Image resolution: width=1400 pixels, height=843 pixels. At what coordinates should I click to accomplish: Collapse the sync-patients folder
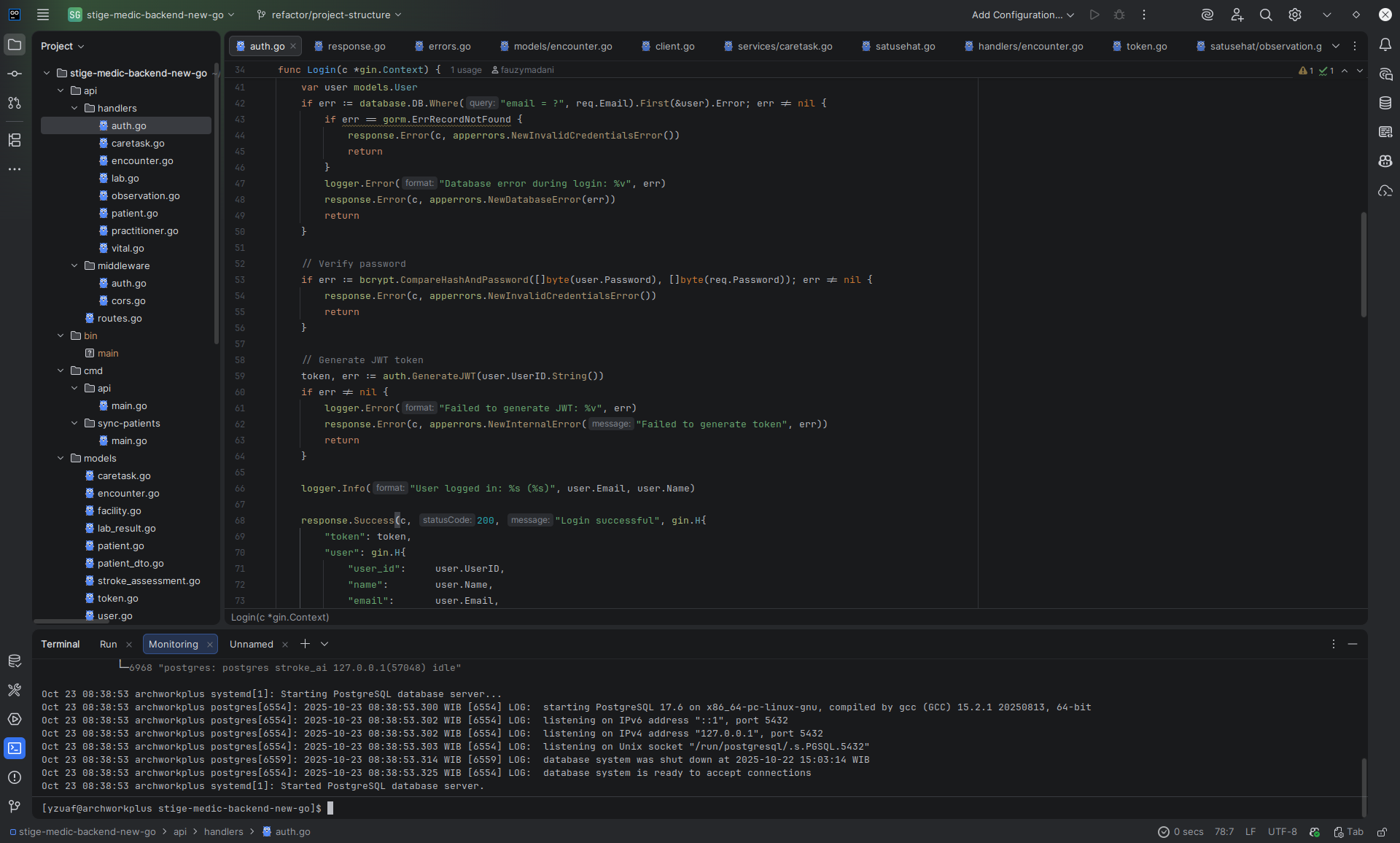(74, 423)
